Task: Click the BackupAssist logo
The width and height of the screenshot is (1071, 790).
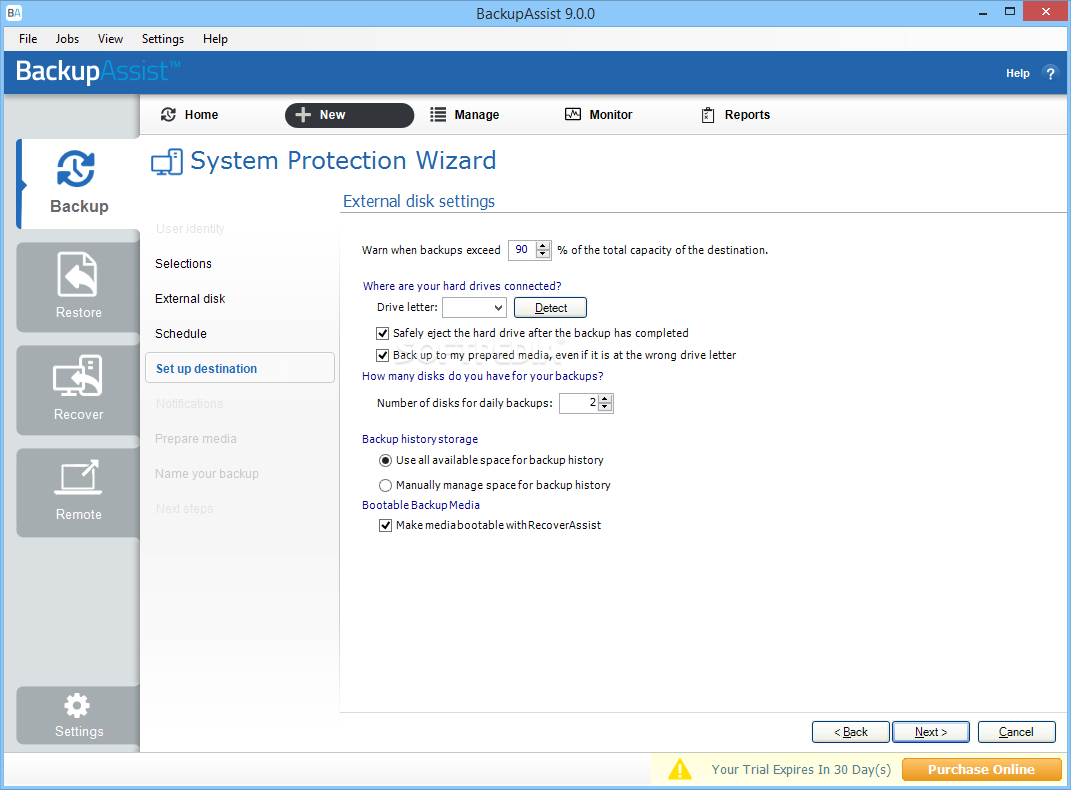Action: 98,71
